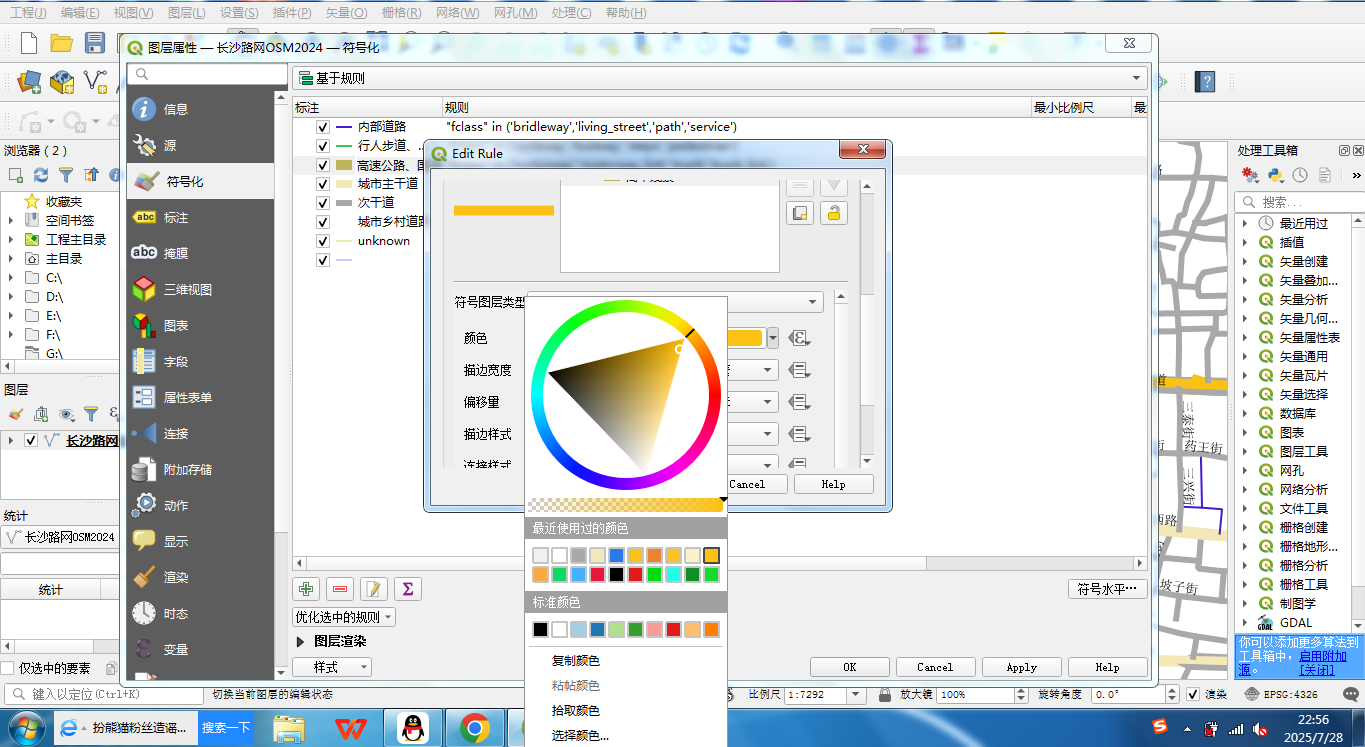
Task: Expand the 最近用过 toolbox group
Action: click(x=1245, y=223)
